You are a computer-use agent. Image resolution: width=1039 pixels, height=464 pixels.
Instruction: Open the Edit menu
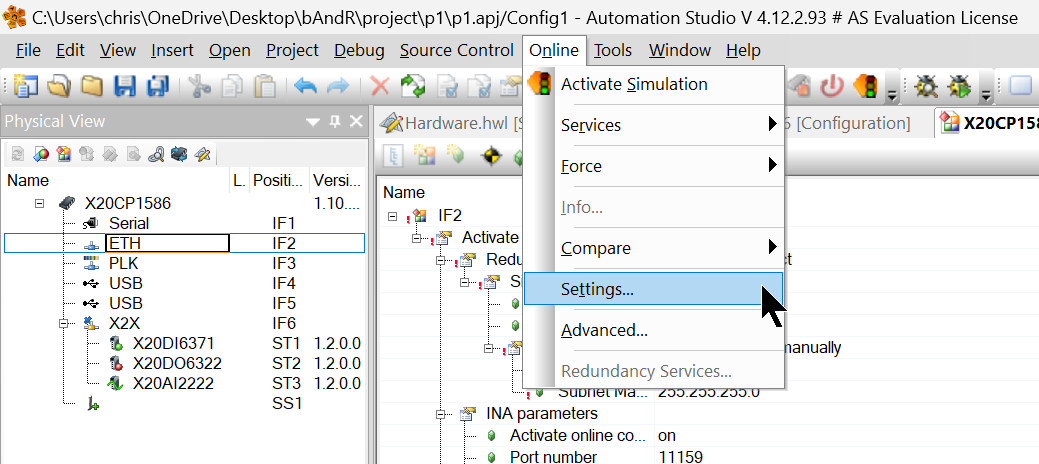click(70, 50)
